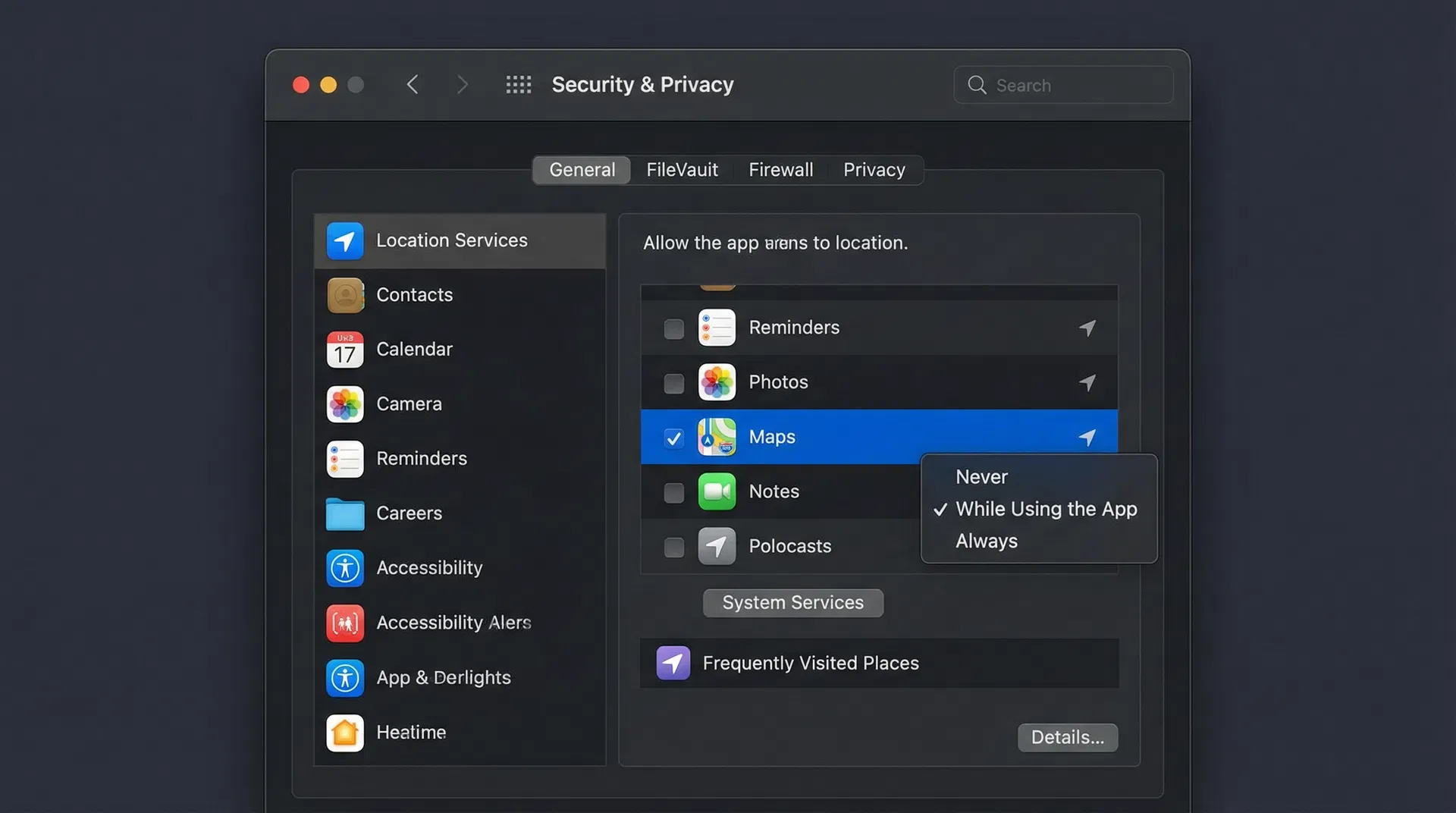
Task: Open the Accessibility Alers red icon
Action: (345, 623)
